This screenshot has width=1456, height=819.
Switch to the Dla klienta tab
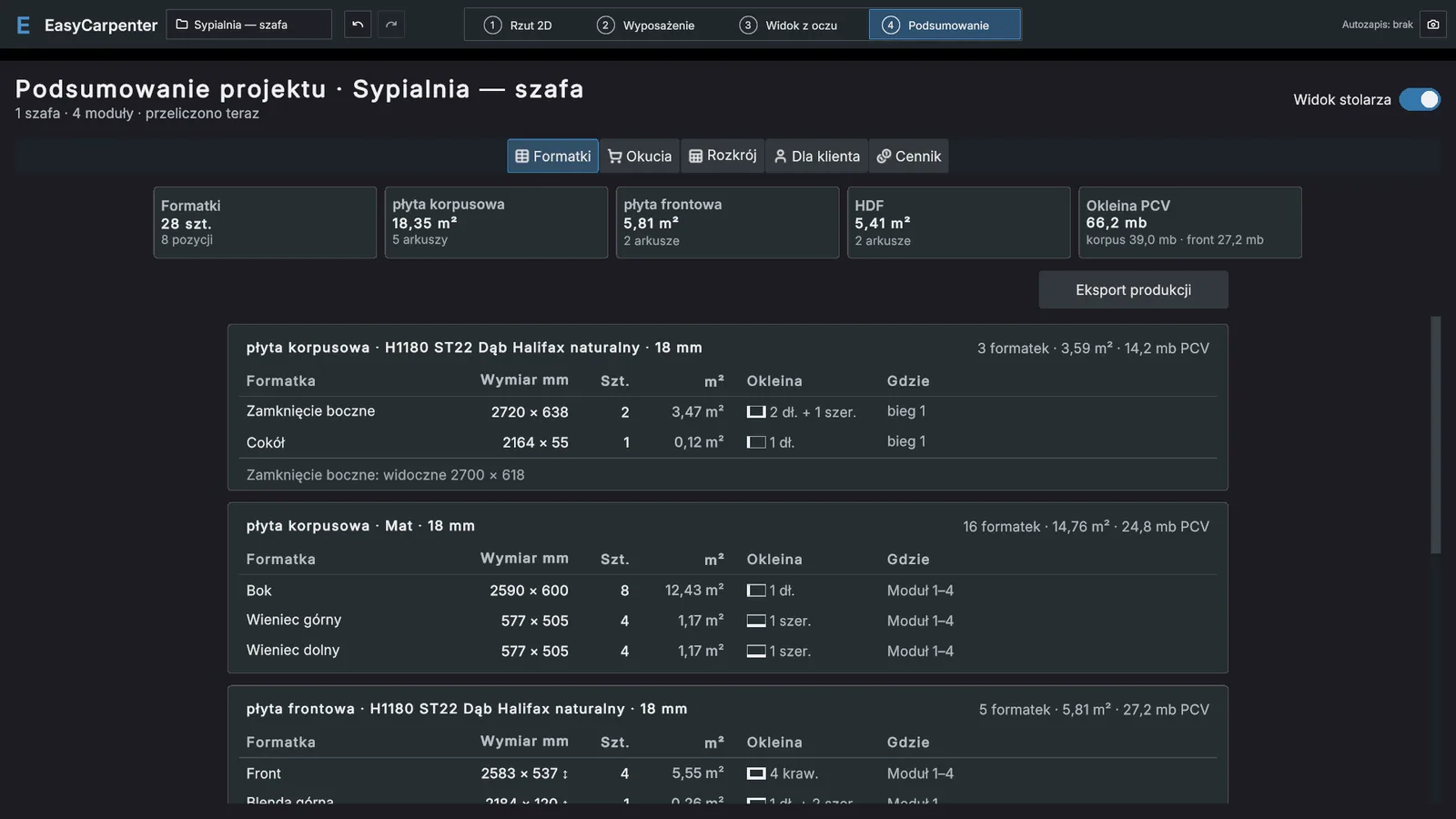click(817, 157)
